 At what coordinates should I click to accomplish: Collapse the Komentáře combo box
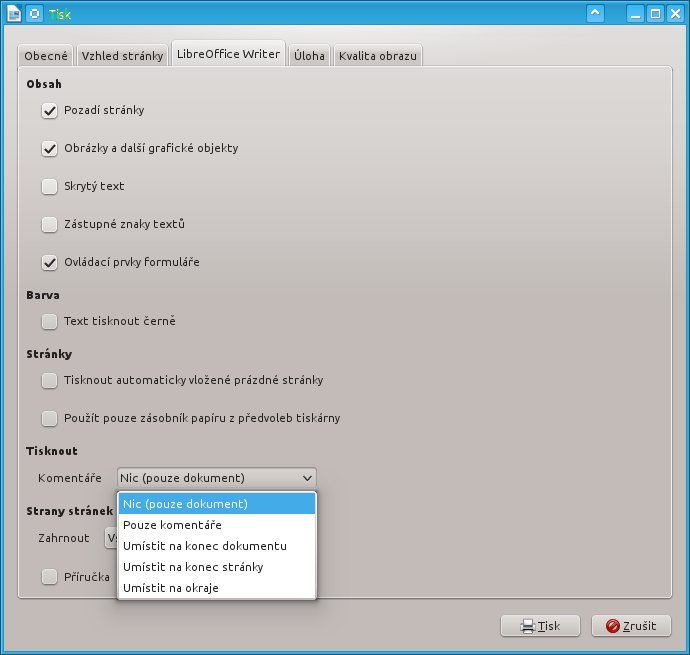click(x=217, y=478)
